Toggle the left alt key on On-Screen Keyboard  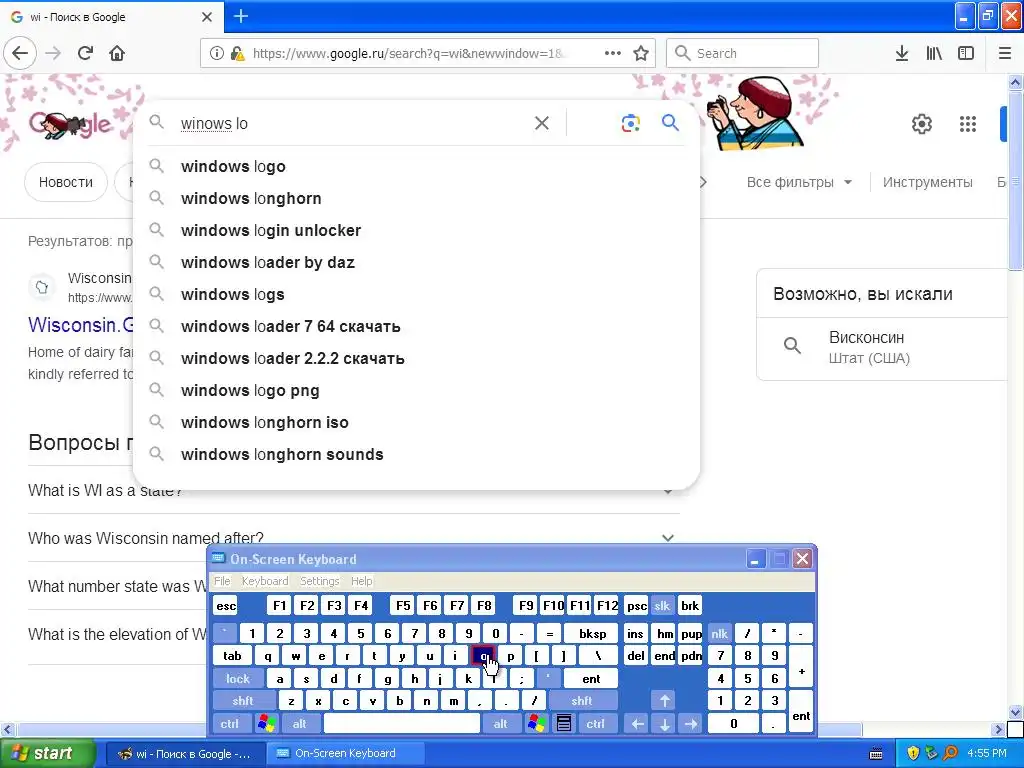coord(299,724)
